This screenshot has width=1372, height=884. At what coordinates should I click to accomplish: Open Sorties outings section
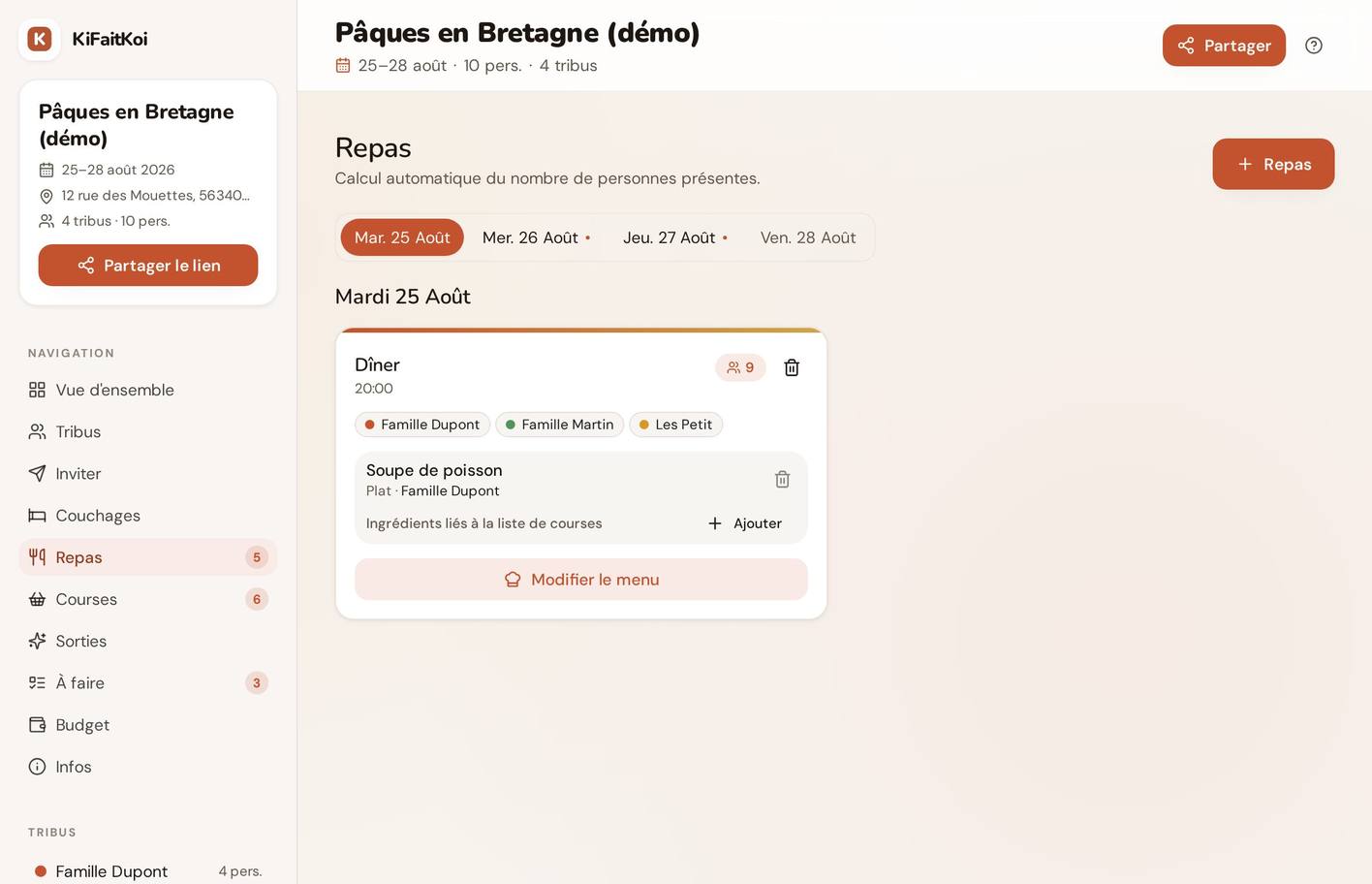click(x=148, y=641)
